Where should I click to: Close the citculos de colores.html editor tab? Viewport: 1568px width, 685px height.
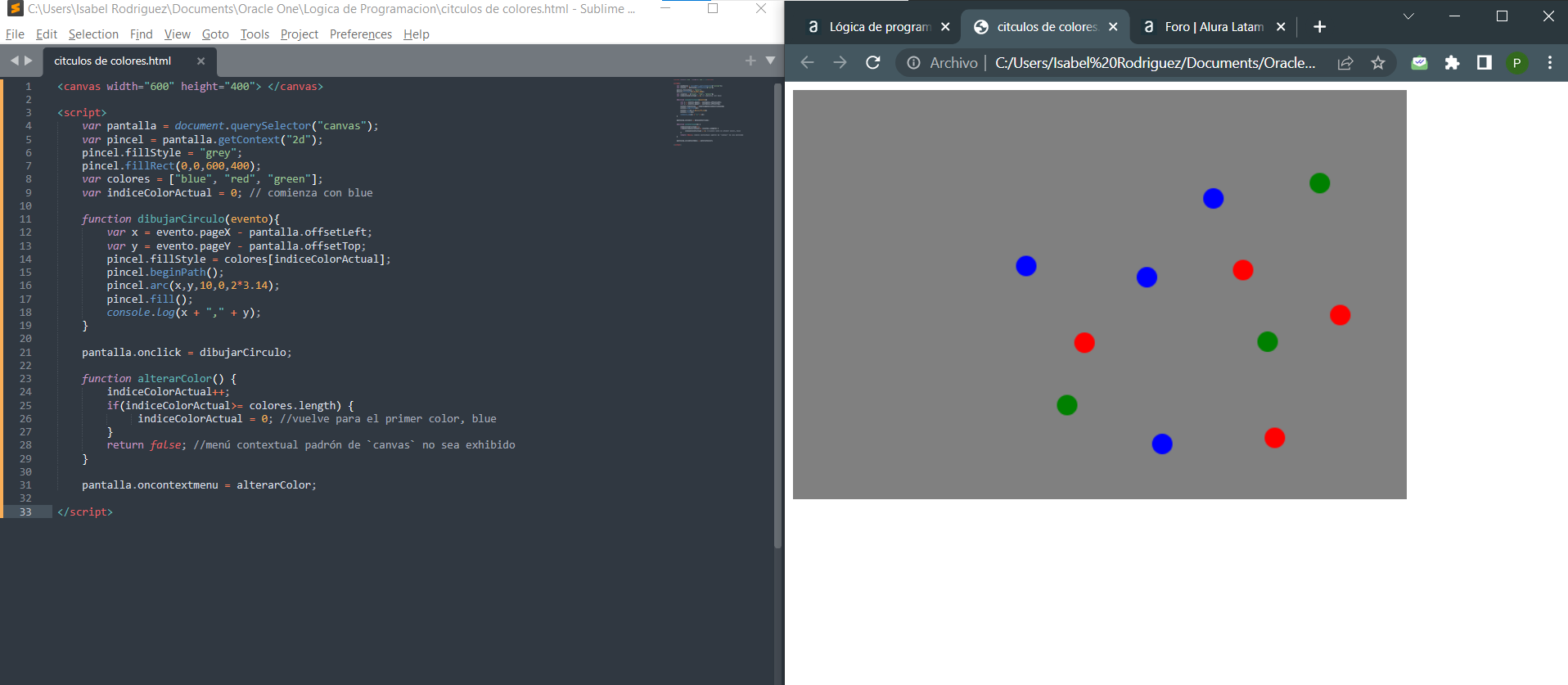click(x=201, y=61)
